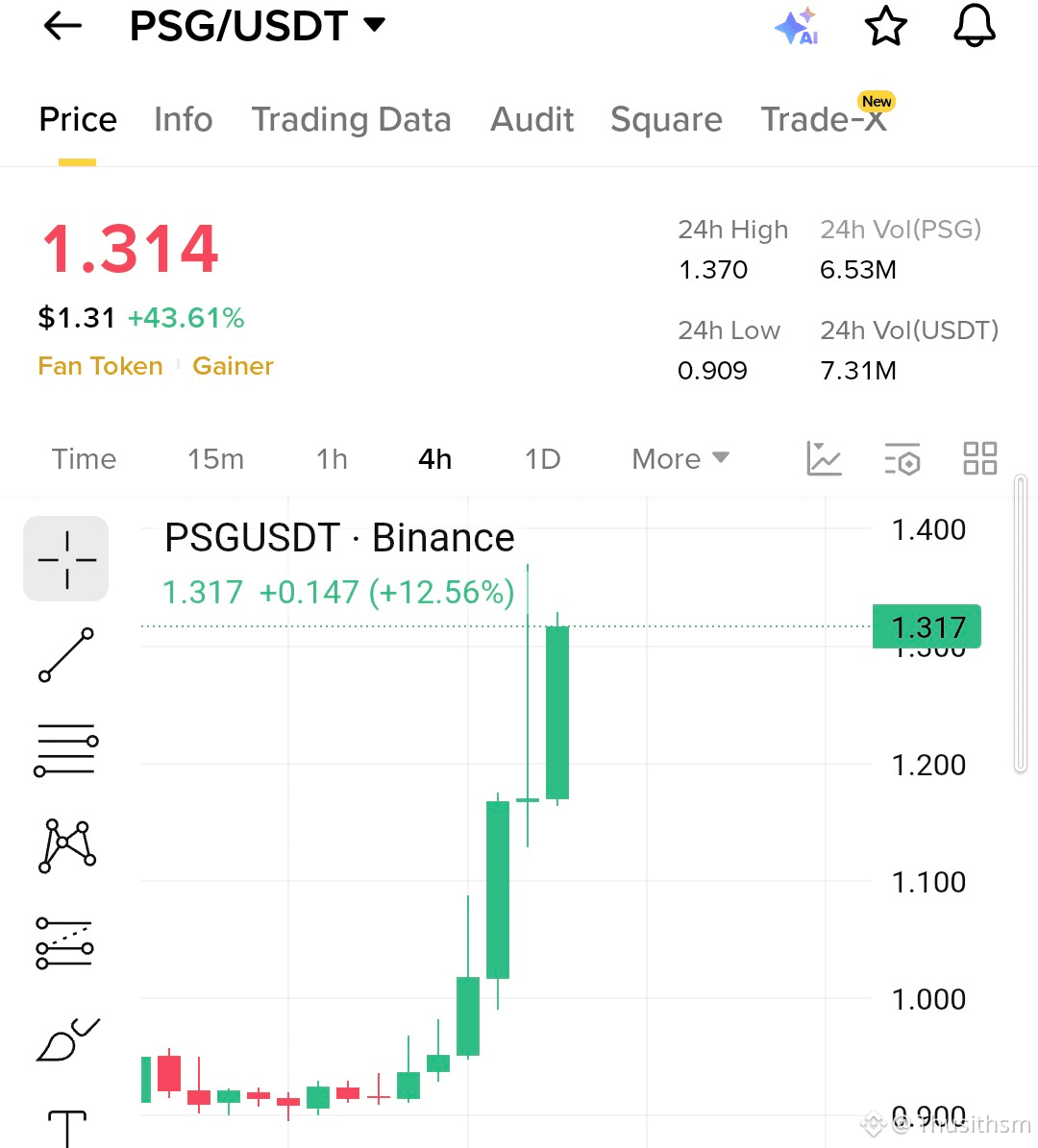The width and height of the screenshot is (1038, 1148).
Task: Click the 24h Vol(PSG) value 6.53M
Action: click(858, 269)
